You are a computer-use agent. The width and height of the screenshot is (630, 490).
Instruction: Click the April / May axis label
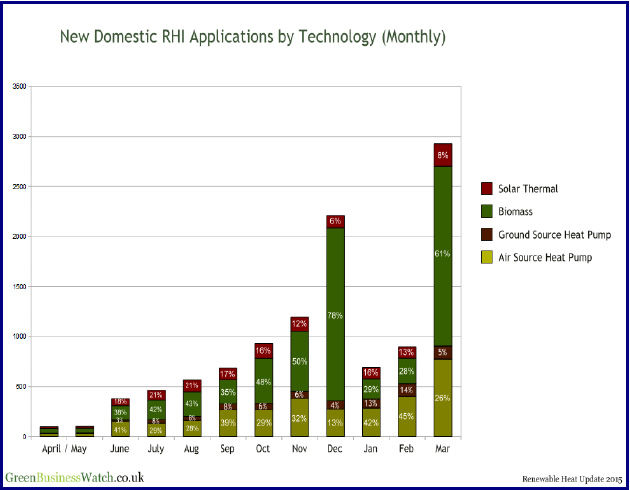[x=67, y=450]
